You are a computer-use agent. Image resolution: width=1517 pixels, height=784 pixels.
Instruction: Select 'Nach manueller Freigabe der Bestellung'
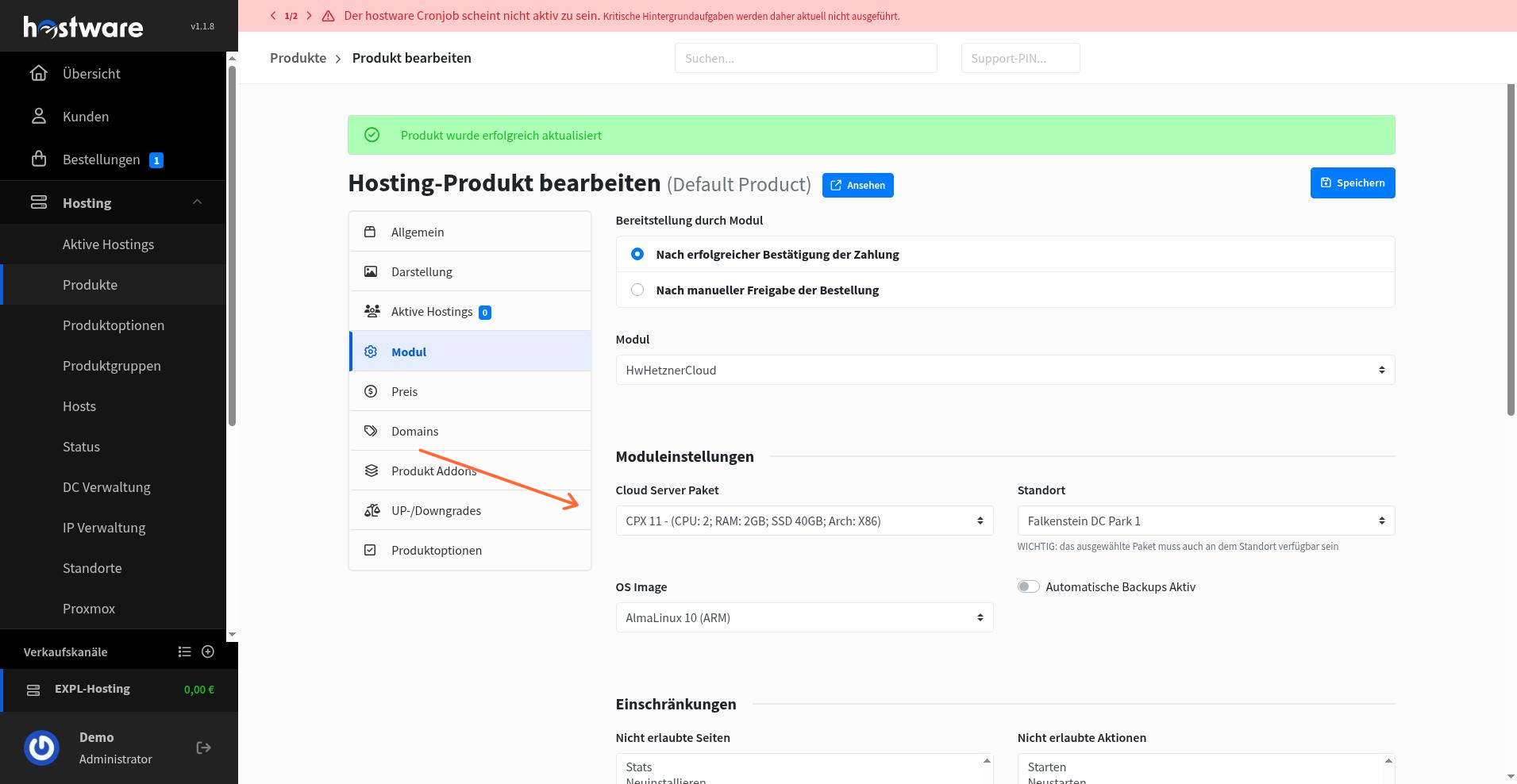[637, 290]
